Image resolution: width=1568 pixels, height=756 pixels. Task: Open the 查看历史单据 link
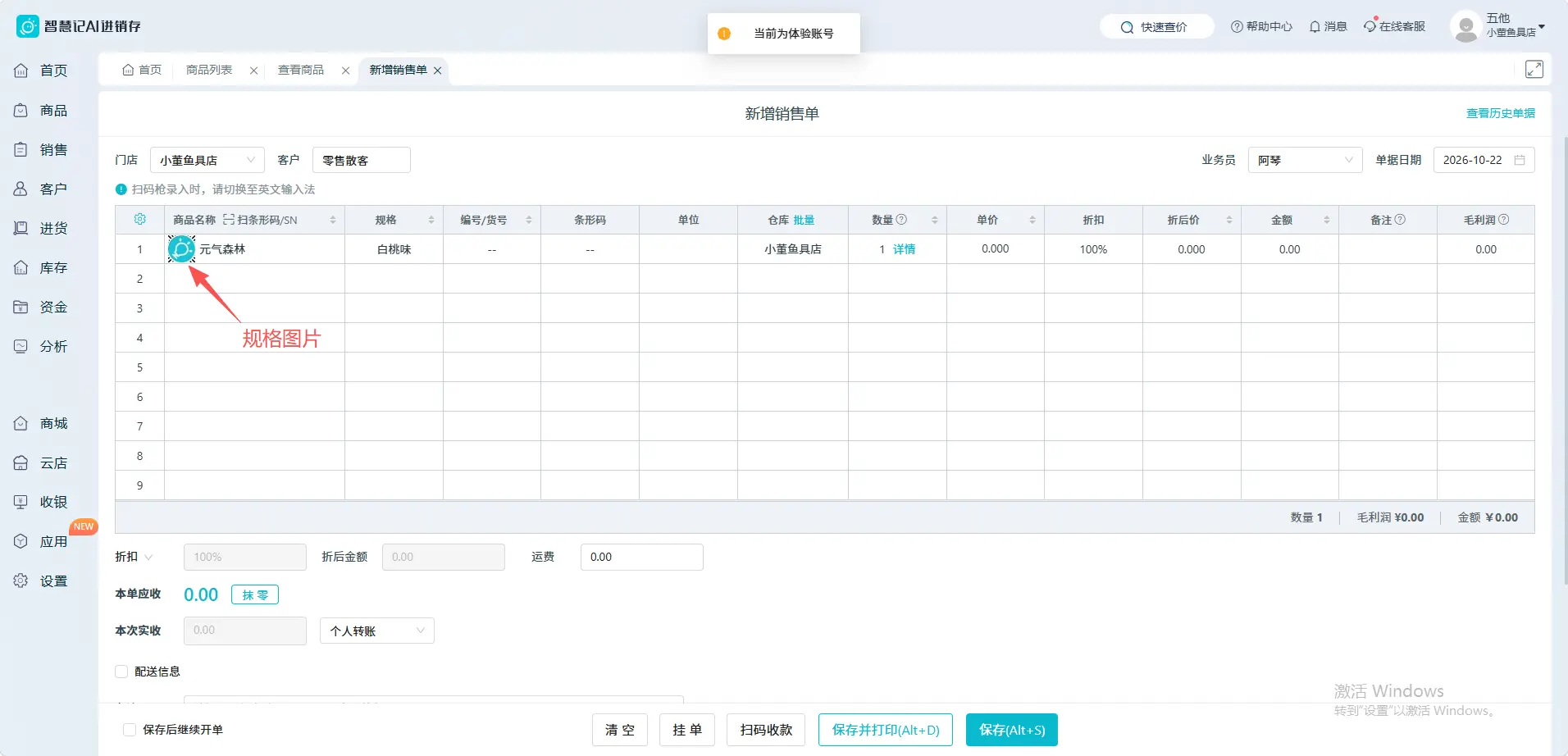coord(1501,113)
